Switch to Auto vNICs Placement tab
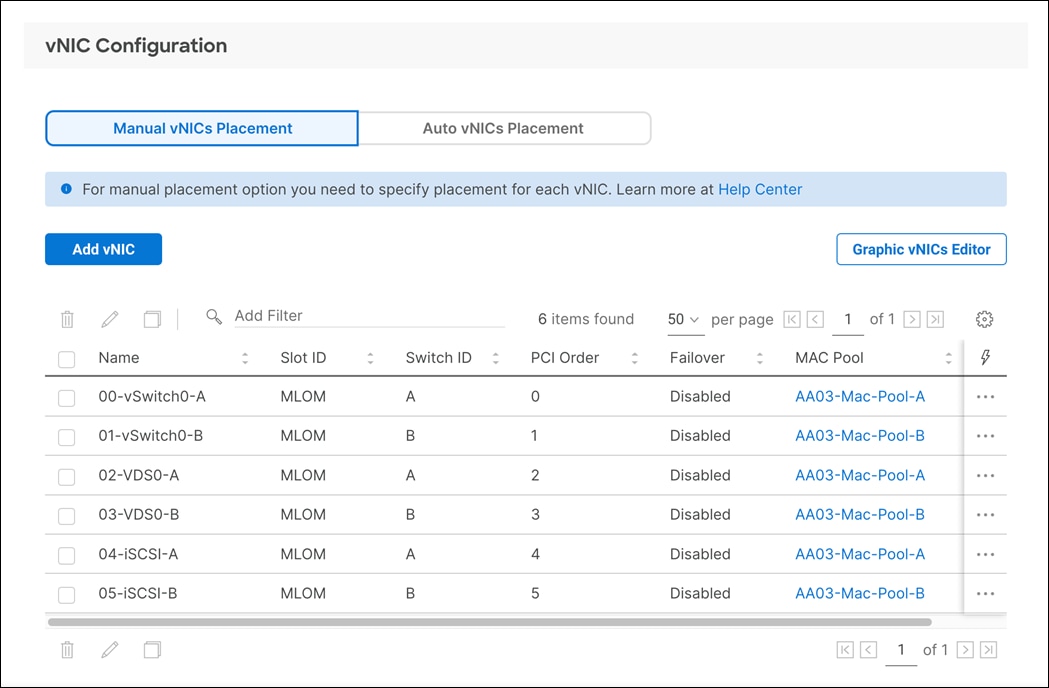 pyautogui.click(x=503, y=128)
